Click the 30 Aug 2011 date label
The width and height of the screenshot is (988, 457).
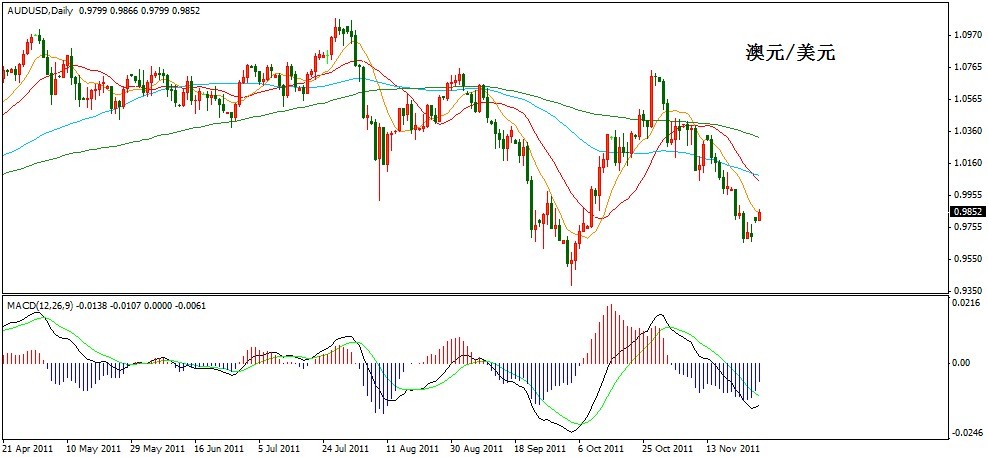tap(476, 448)
